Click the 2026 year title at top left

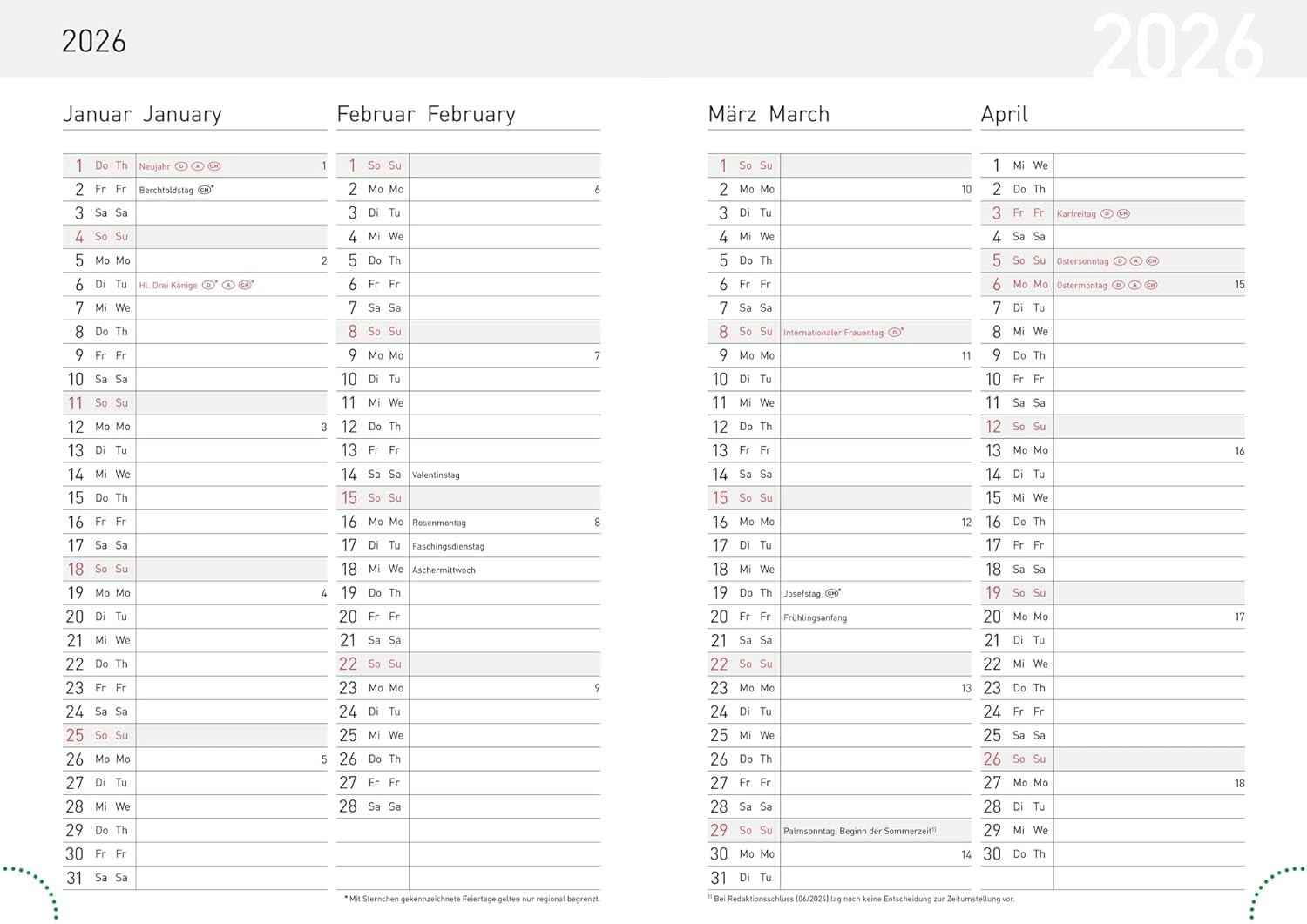[94, 42]
